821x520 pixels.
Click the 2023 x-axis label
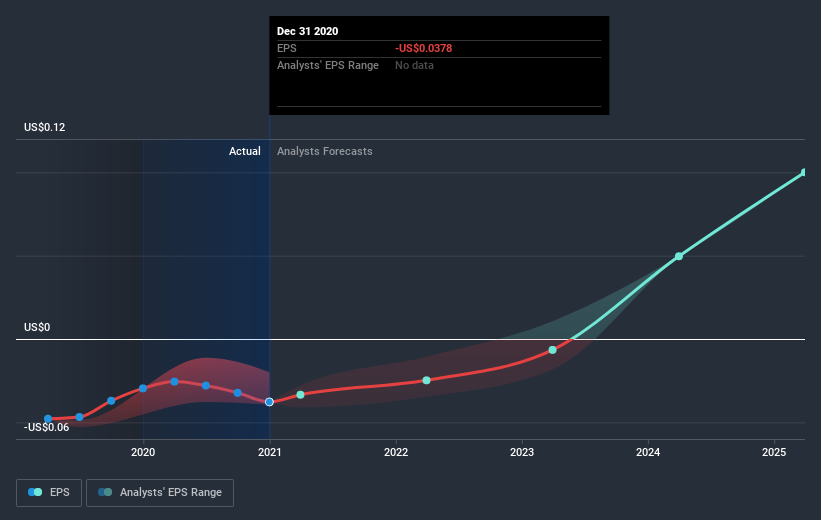522,452
